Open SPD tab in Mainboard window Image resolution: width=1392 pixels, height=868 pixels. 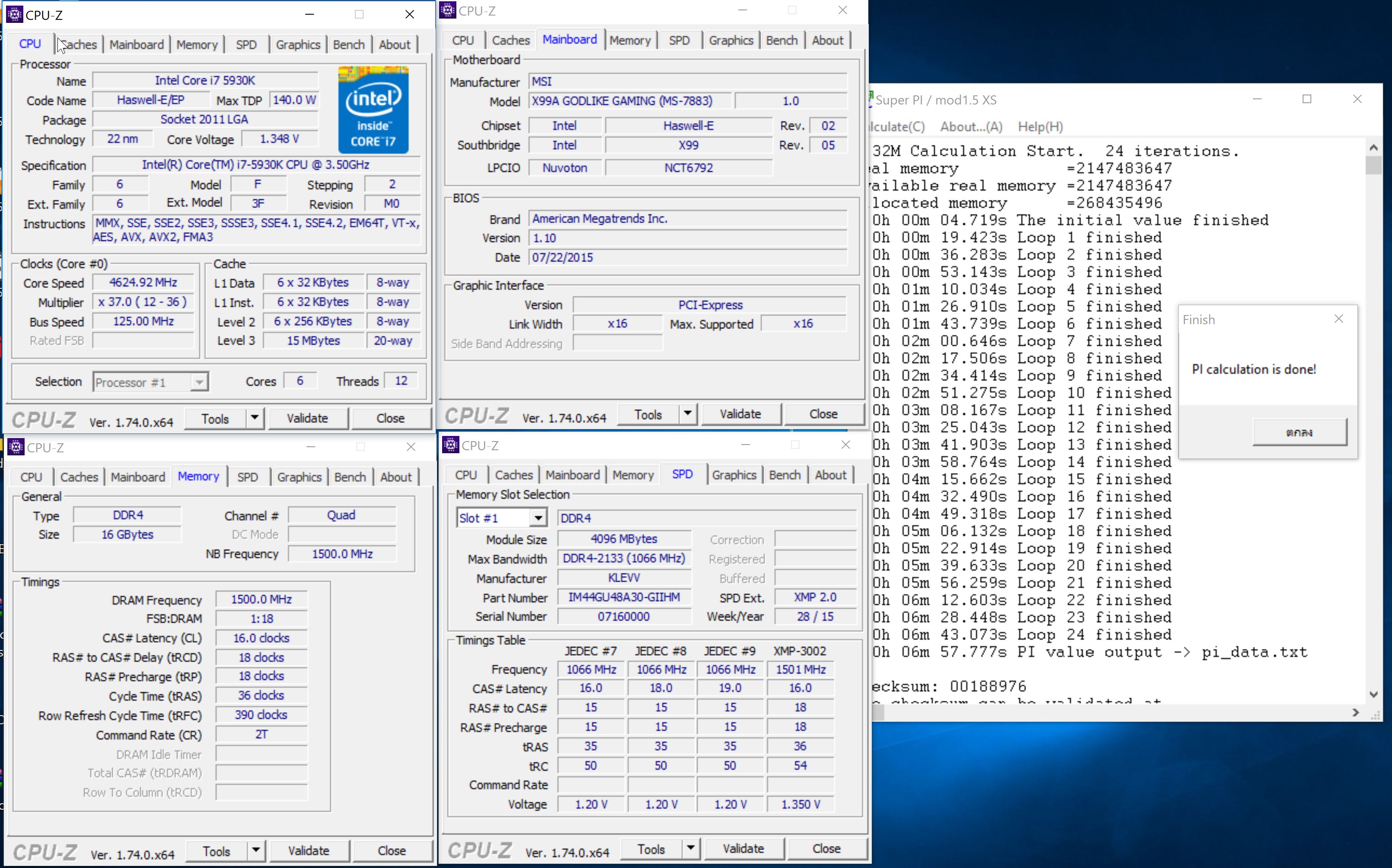pyautogui.click(x=679, y=40)
